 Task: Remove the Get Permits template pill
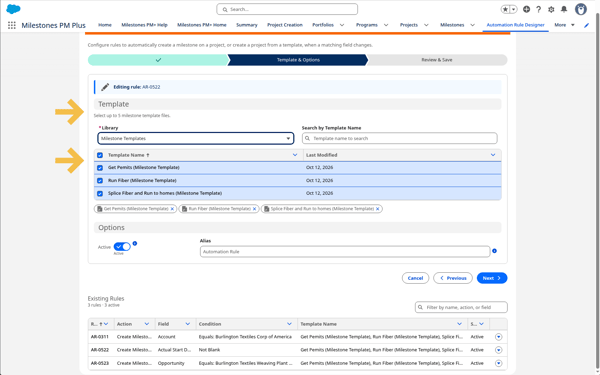coord(172,209)
